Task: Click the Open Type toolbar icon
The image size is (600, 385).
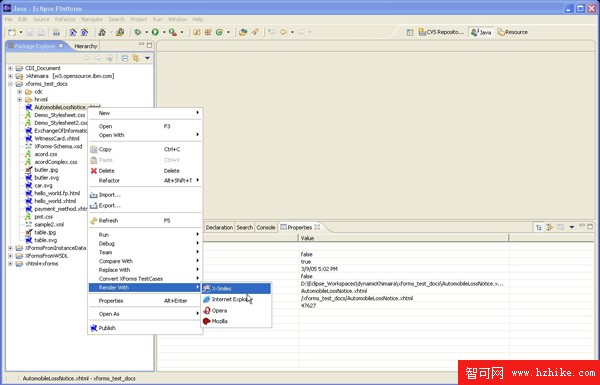Action: [243, 33]
